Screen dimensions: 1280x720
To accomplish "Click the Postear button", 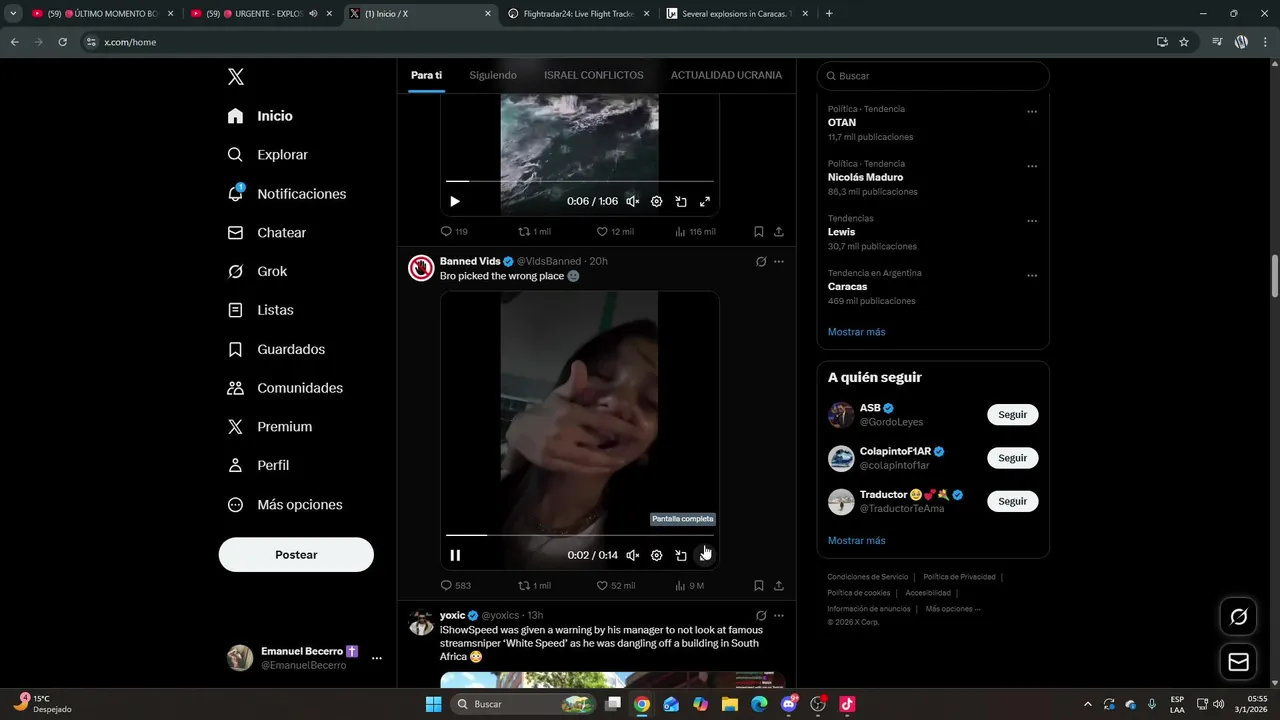I will pos(296,555).
